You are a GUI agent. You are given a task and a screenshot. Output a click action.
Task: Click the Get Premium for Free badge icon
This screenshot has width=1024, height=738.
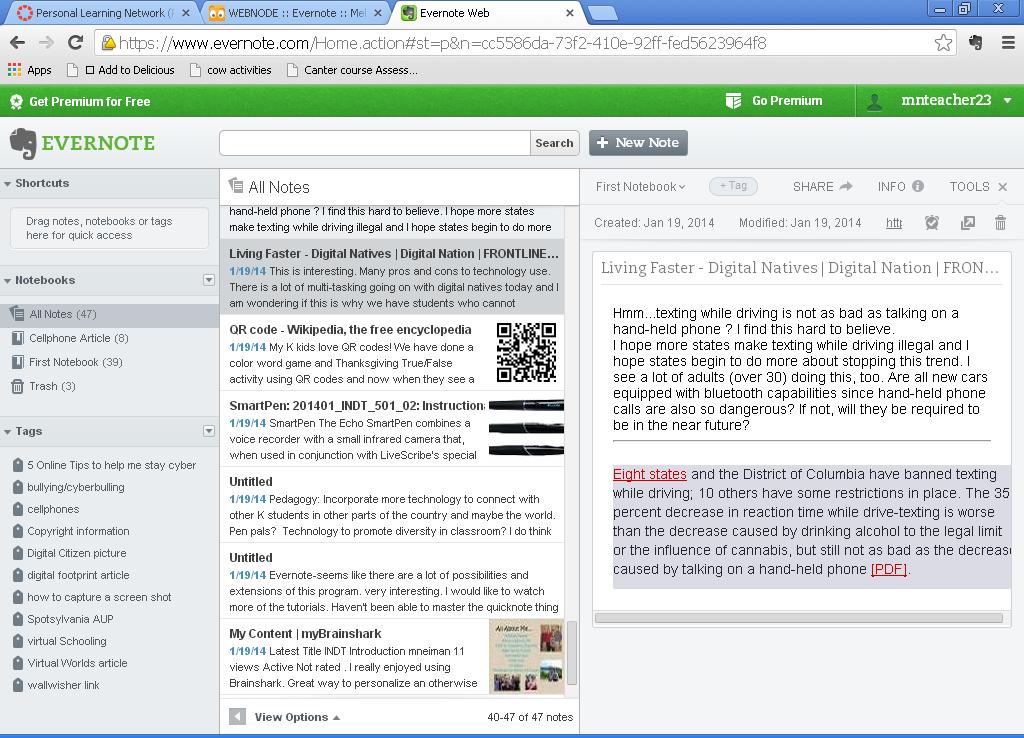click(x=16, y=101)
